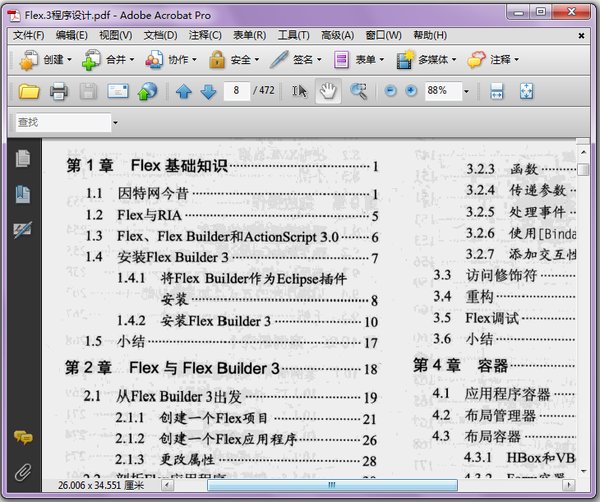Click the Secure padlock icon
This screenshot has height=502, width=600.
pyautogui.click(x=217, y=60)
